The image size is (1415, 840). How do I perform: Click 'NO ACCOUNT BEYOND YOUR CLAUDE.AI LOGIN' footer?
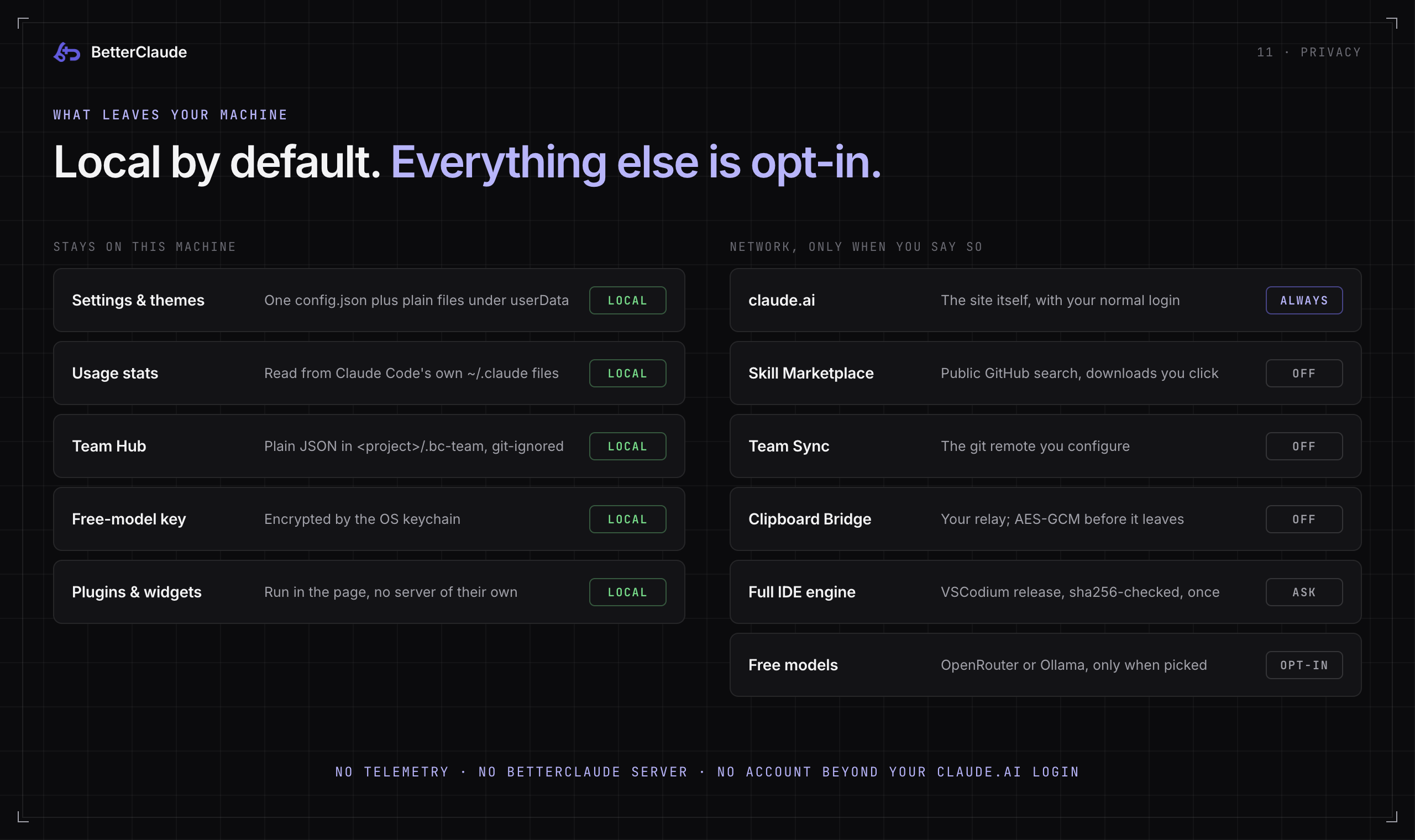point(898,772)
